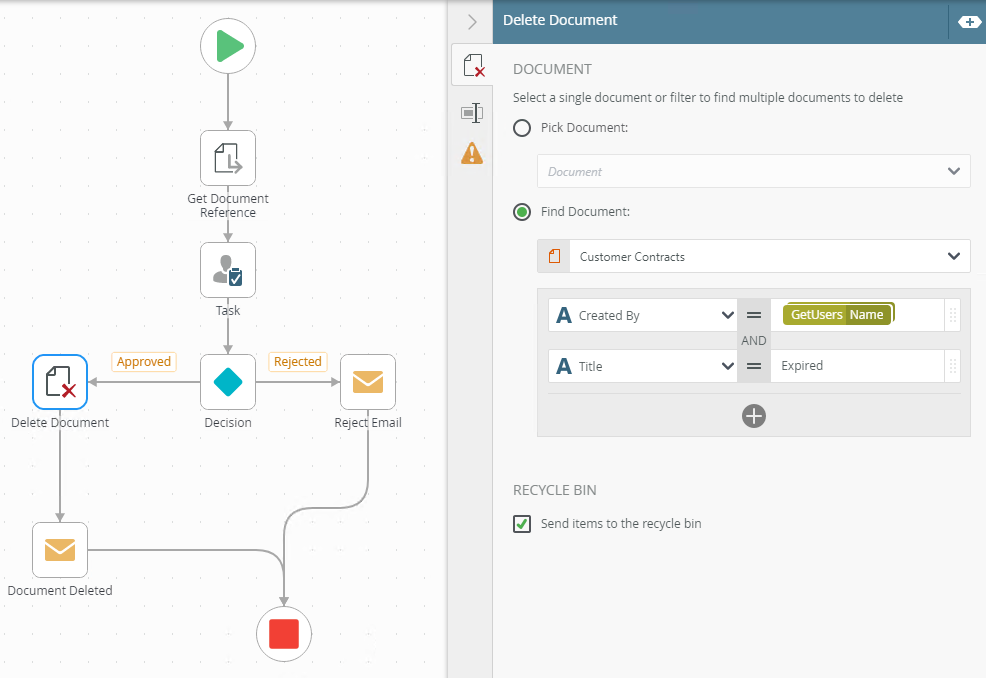This screenshot has width=986, height=678.
Task: Open the Errors warning tab
Action: (472, 153)
